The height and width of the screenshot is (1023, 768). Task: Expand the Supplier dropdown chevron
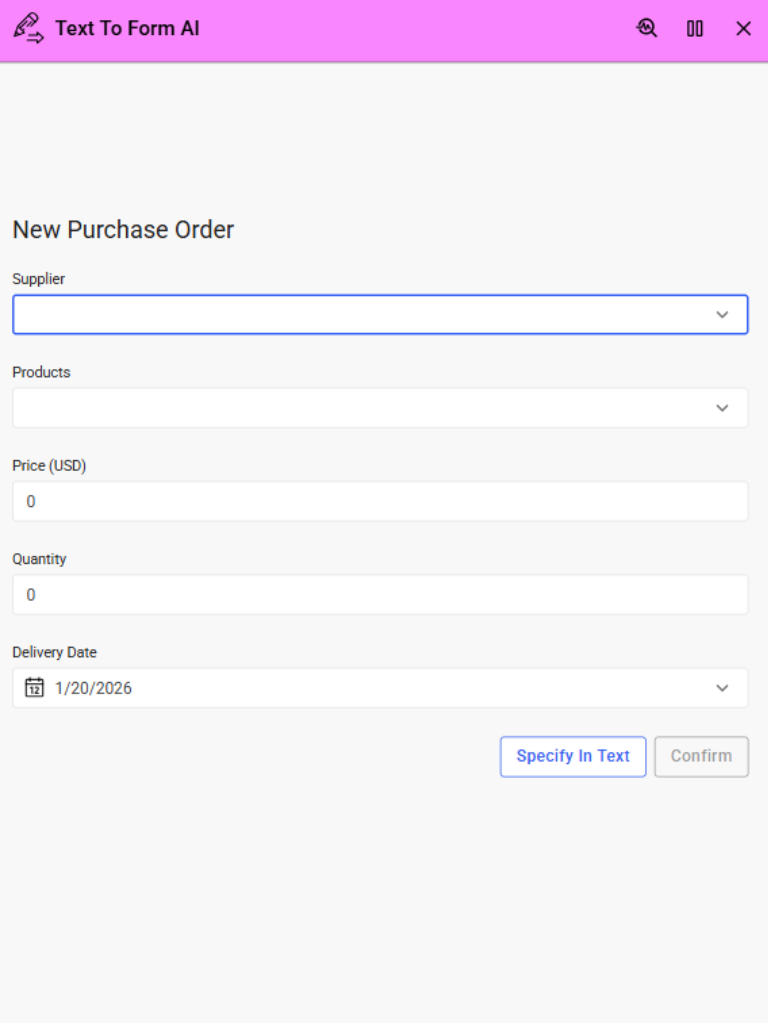[x=722, y=314]
